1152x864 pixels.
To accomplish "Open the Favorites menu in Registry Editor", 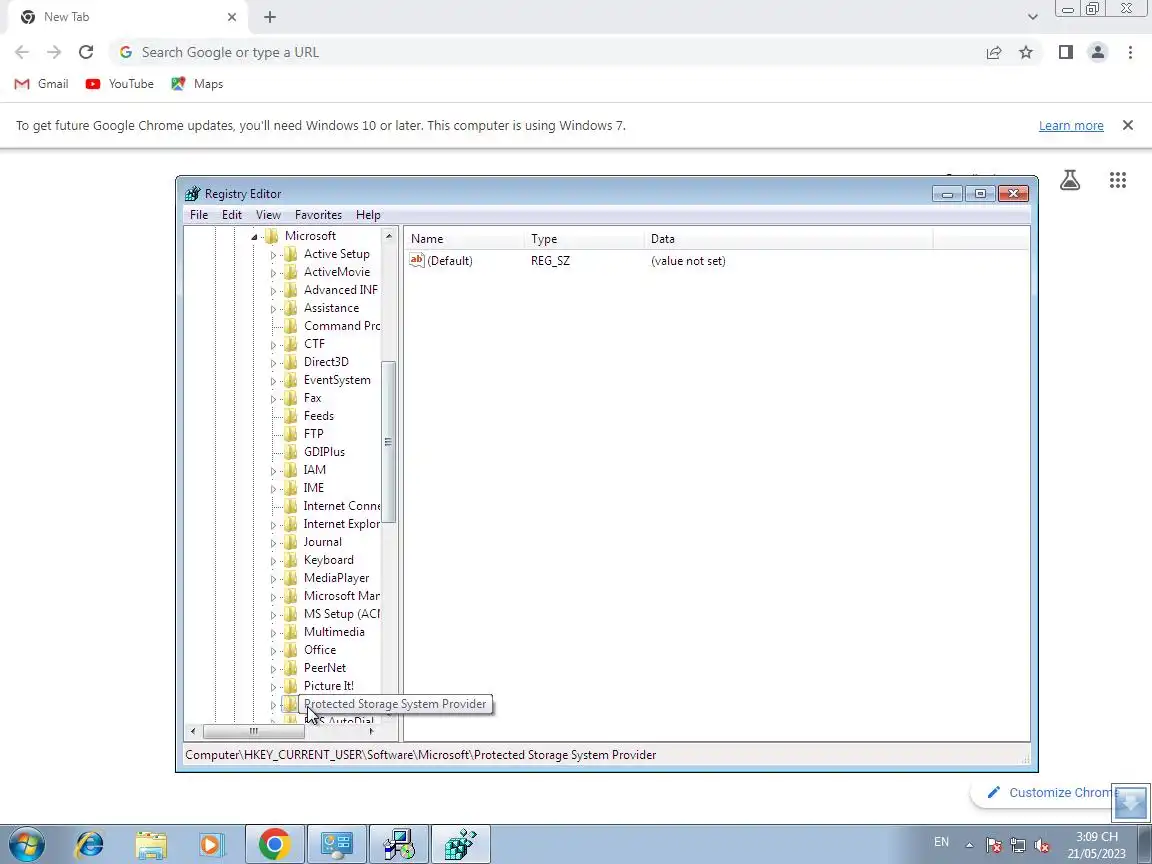I will [318, 215].
